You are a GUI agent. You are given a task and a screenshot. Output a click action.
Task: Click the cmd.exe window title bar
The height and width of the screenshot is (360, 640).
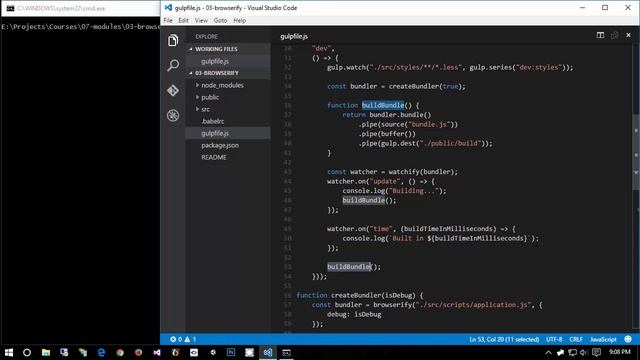80,8
